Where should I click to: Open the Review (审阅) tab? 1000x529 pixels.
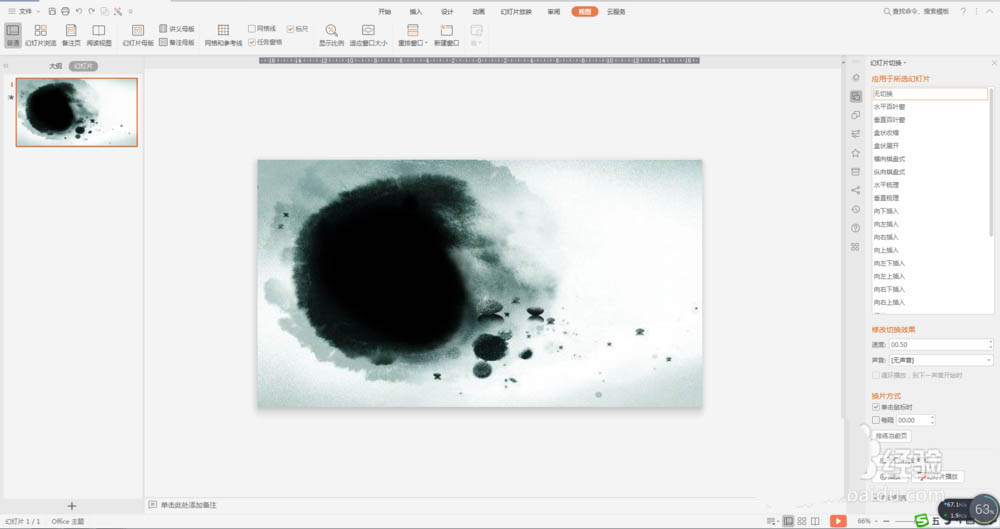point(554,11)
